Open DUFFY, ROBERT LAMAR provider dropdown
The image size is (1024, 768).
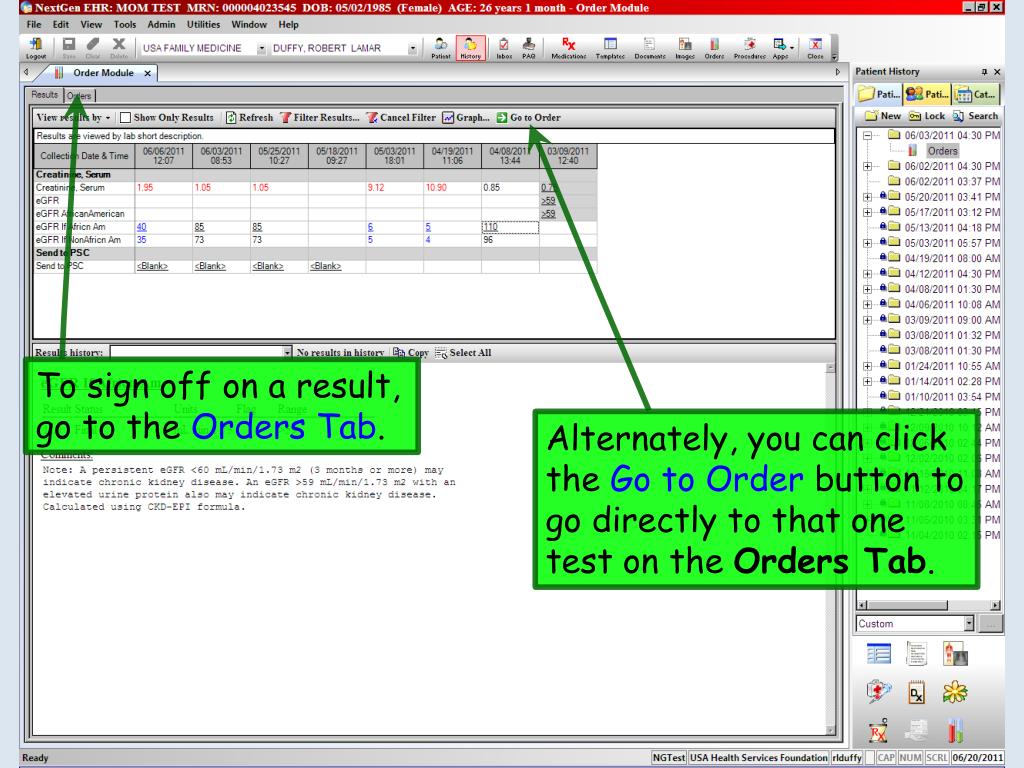pos(412,48)
